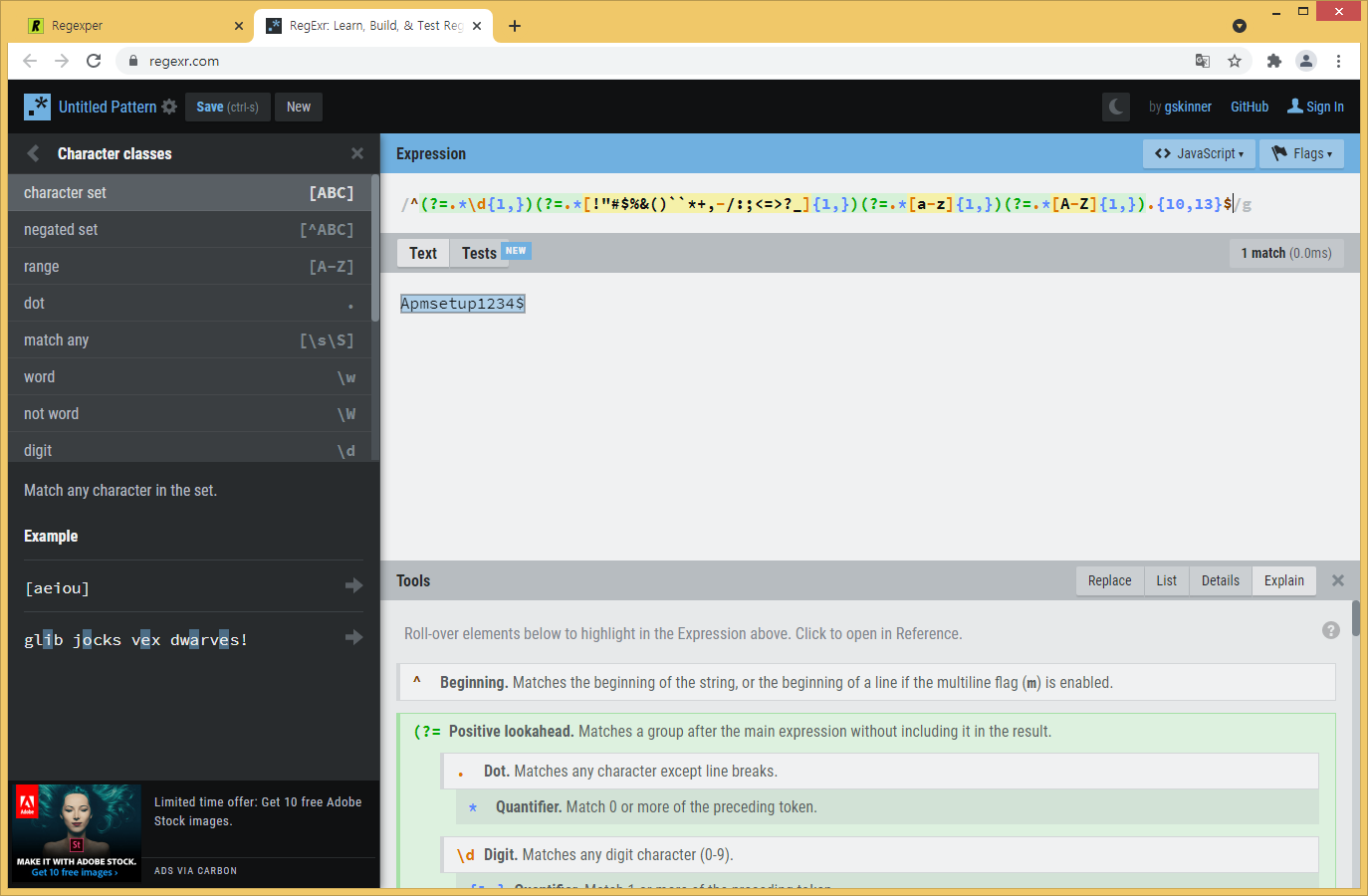The height and width of the screenshot is (896, 1368).
Task: Open the JavaScript engine dropdown
Action: point(1199,153)
